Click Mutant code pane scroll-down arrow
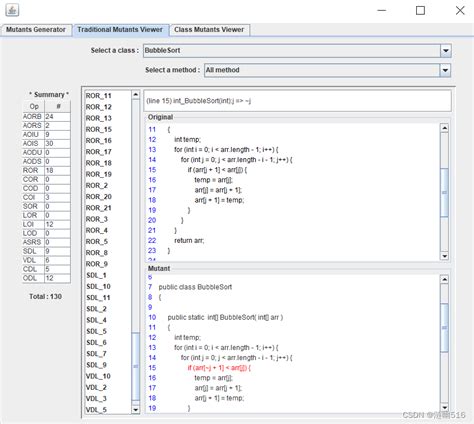 (444, 407)
